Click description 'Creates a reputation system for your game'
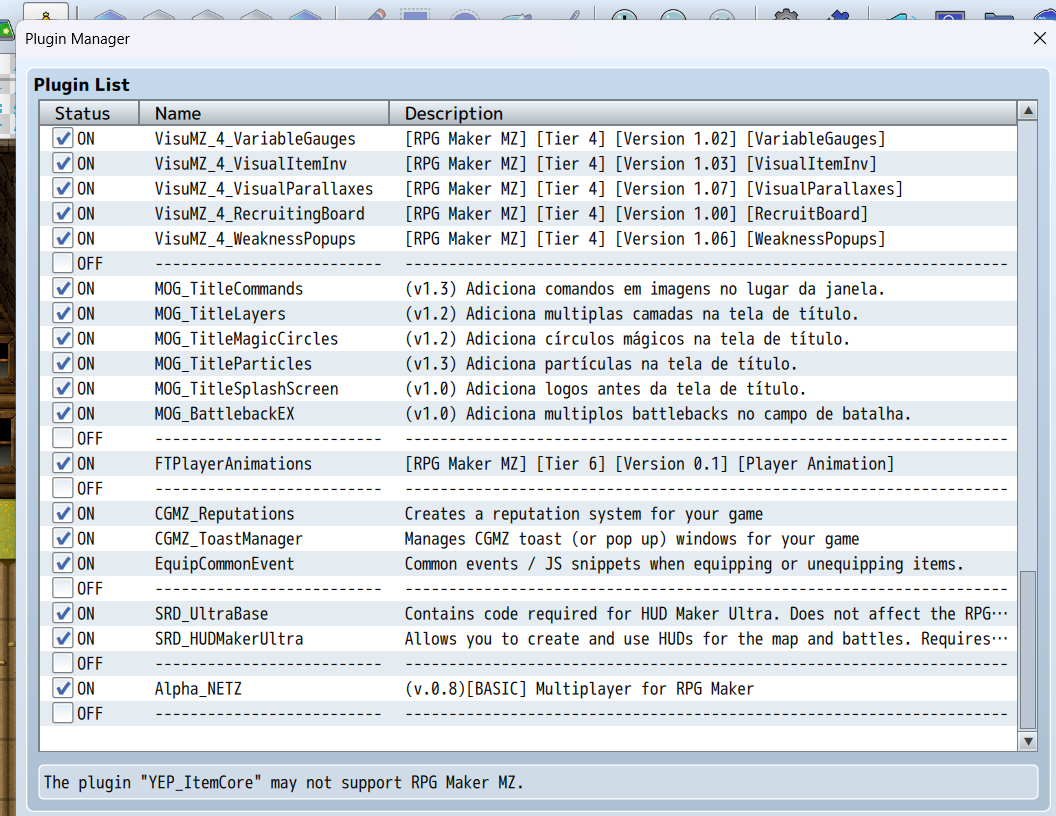This screenshot has height=816, width=1056. click(584, 514)
